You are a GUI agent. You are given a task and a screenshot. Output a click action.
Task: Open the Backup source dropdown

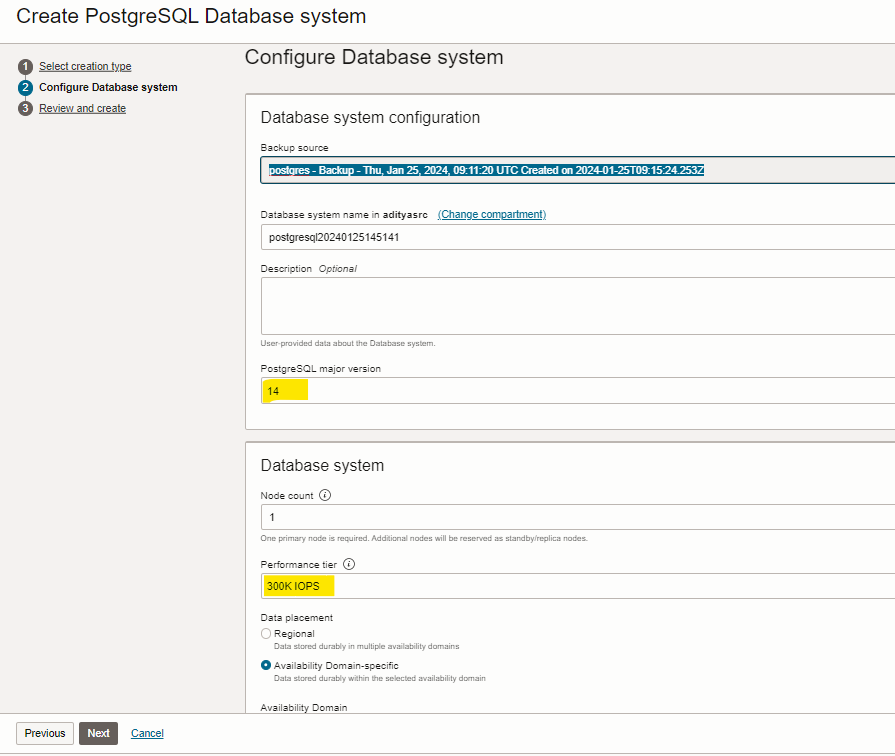pyautogui.click(x=578, y=170)
